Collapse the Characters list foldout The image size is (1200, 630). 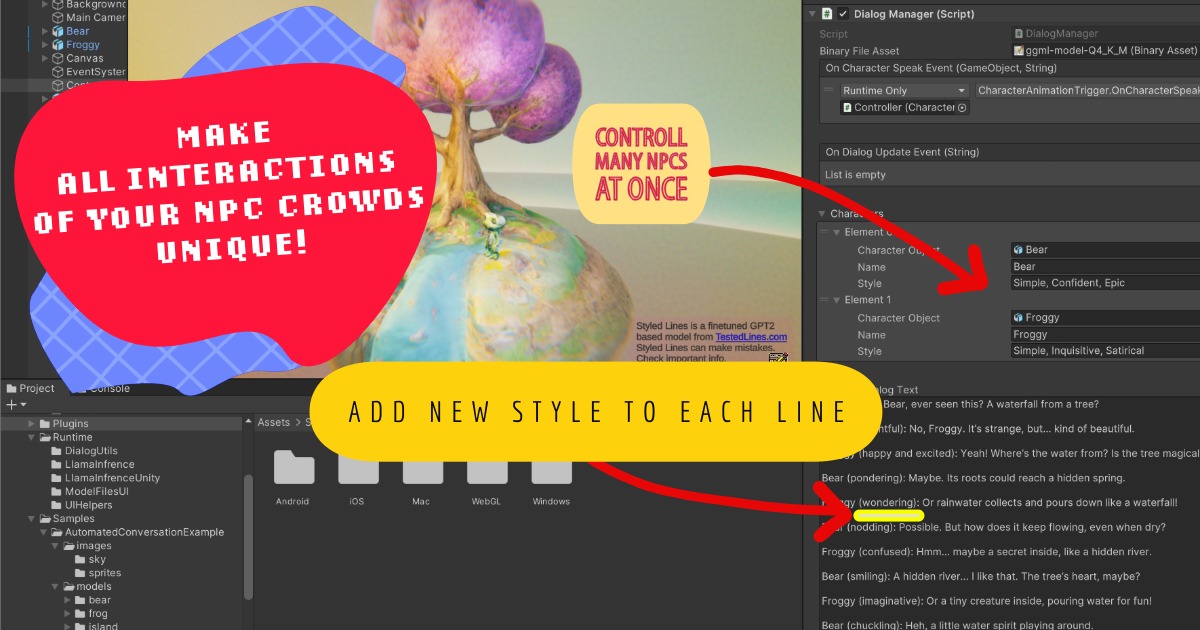[822, 214]
